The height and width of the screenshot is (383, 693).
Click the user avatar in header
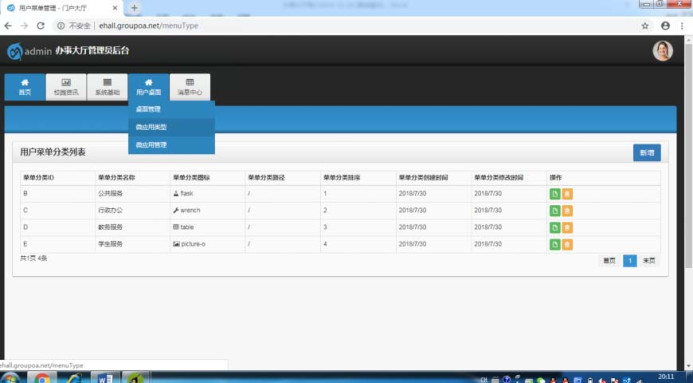click(663, 51)
